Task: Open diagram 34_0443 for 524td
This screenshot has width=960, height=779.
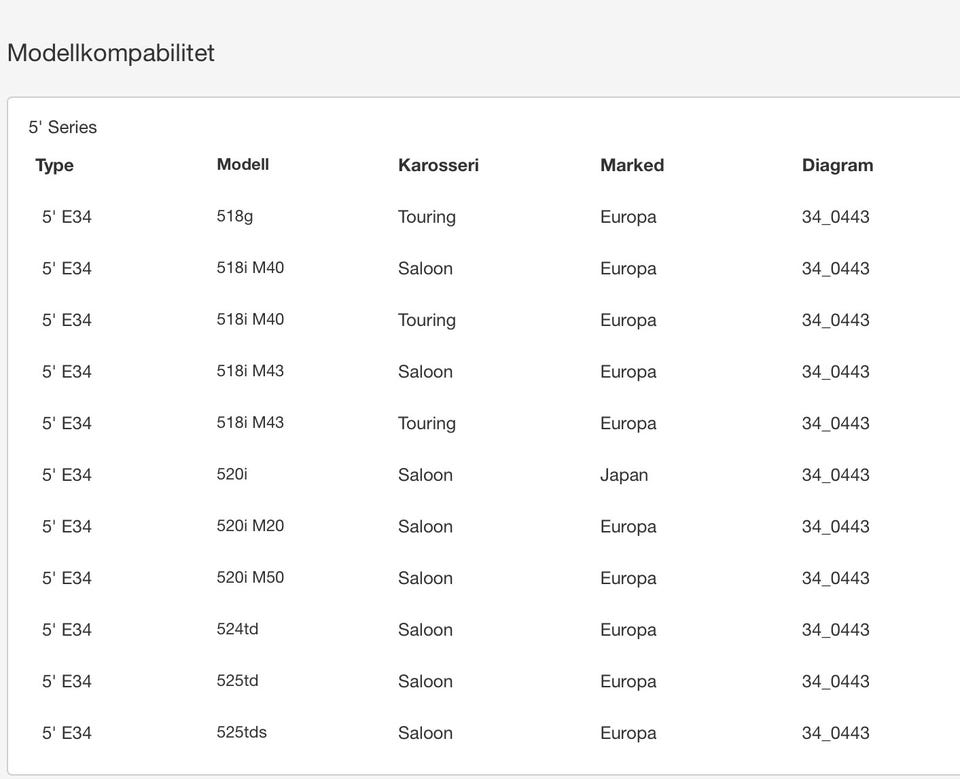Action: coord(835,630)
